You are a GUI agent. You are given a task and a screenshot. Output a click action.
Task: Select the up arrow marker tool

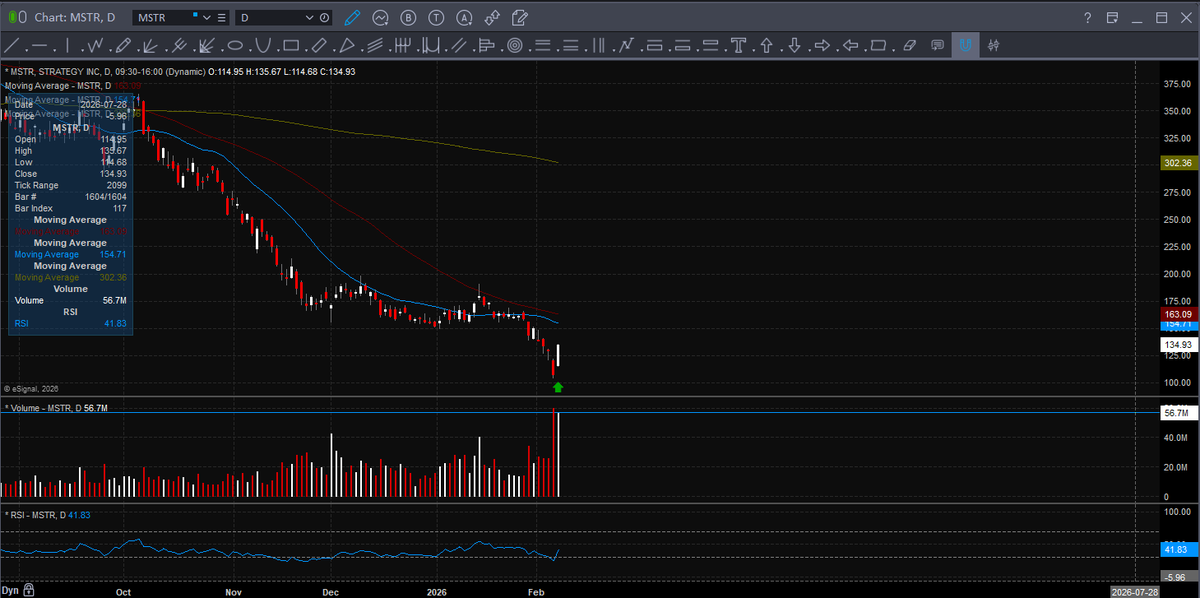tap(767, 45)
